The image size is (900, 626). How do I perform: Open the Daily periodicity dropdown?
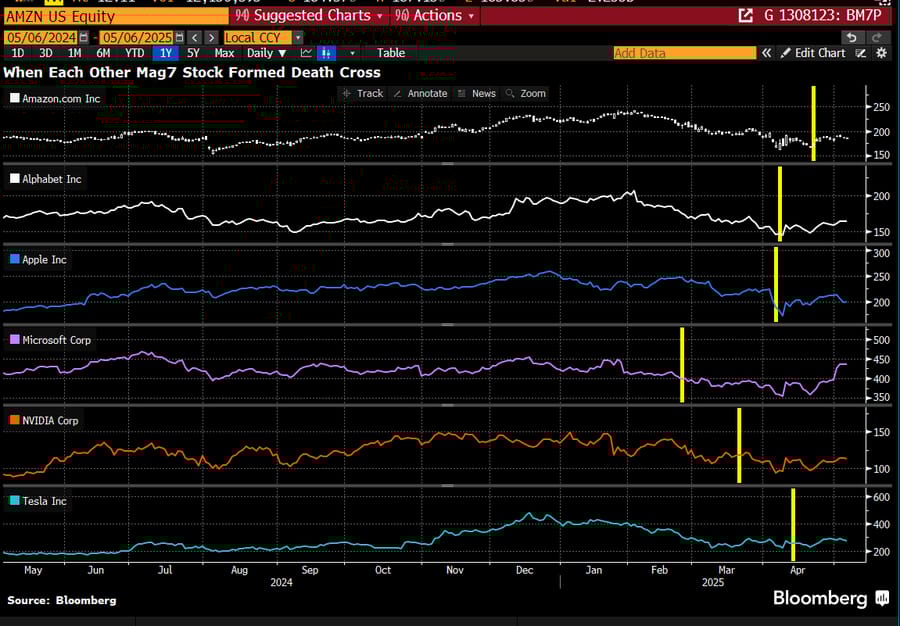(x=266, y=53)
